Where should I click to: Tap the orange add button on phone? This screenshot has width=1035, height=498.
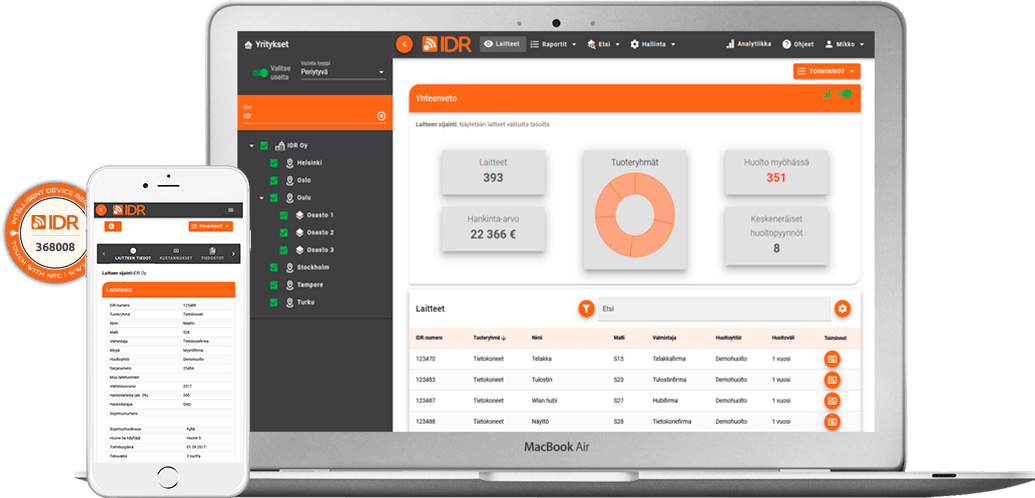[113, 227]
